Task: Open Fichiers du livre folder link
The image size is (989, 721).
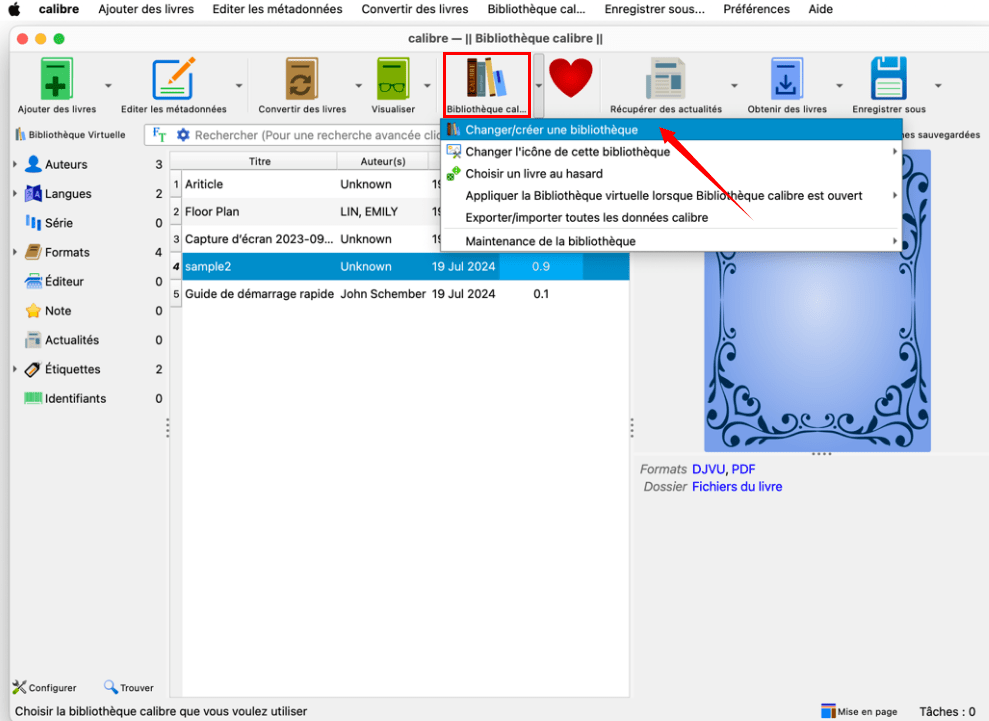Action: click(737, 487)
